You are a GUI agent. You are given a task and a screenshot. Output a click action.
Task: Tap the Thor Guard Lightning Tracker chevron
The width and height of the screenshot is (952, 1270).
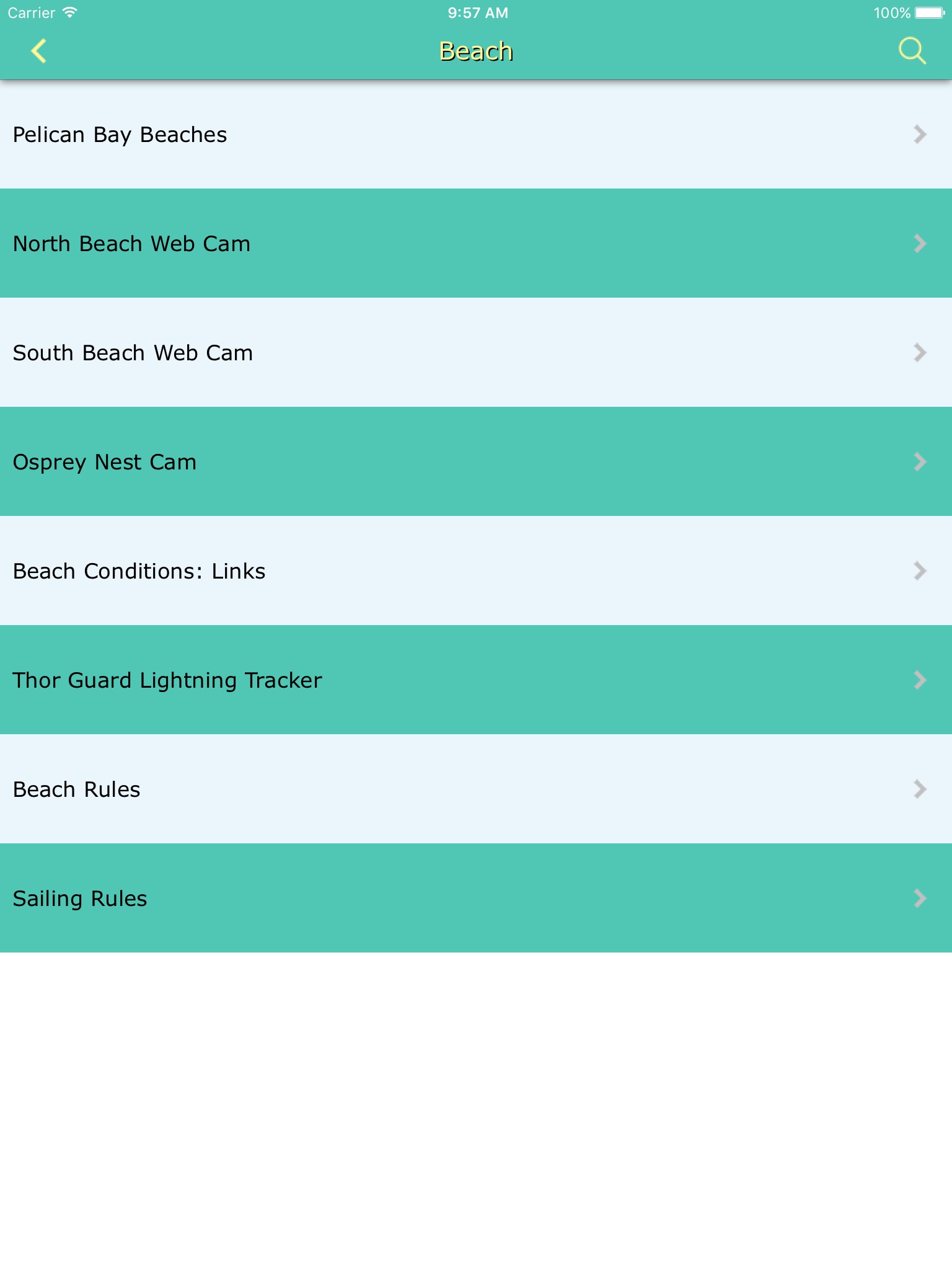coord(920,680)
